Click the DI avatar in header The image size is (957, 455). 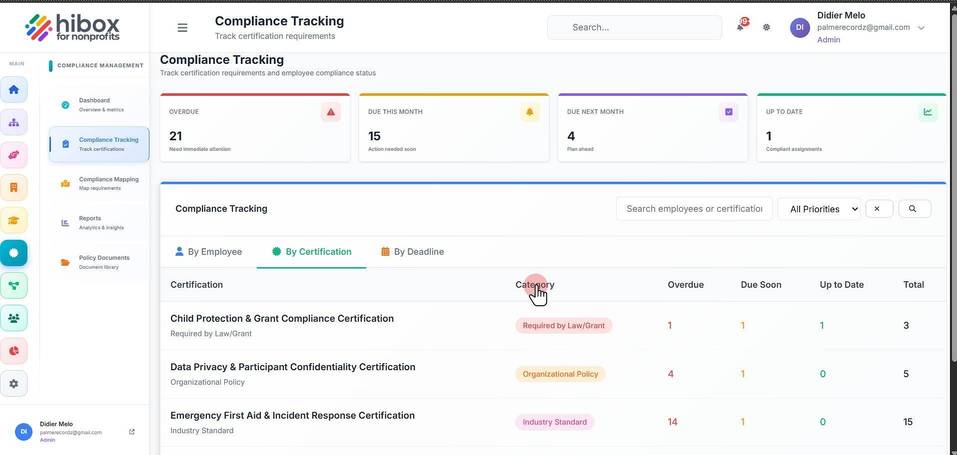(x=800, y=27)
